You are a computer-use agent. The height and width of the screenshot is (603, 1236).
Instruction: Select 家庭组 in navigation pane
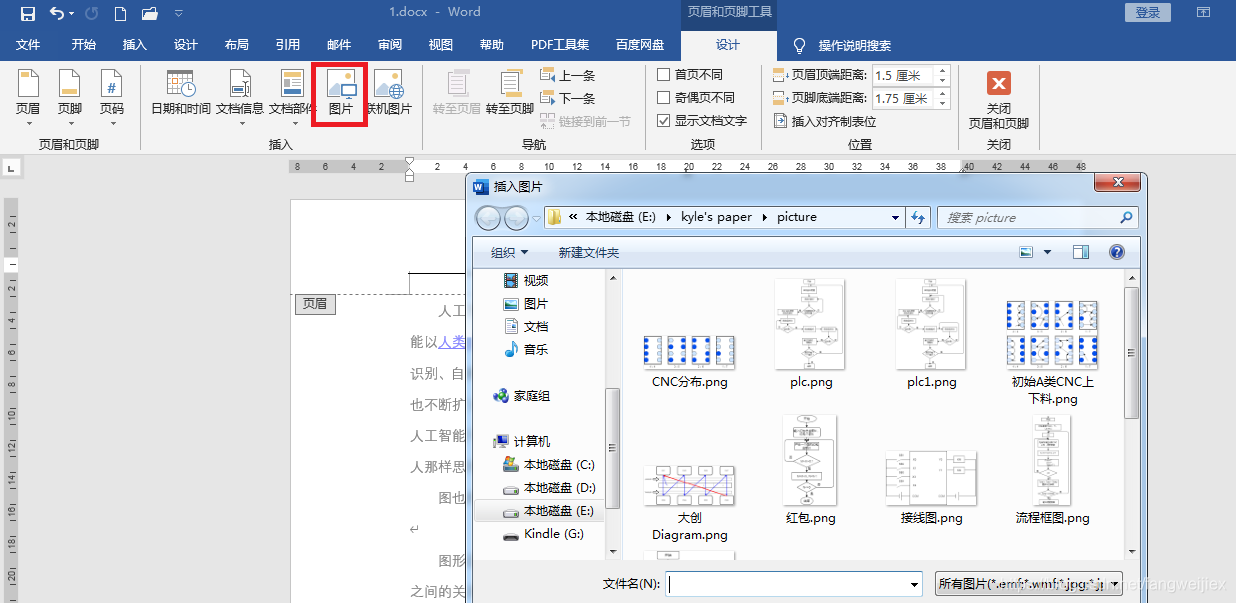click(521, 396)
